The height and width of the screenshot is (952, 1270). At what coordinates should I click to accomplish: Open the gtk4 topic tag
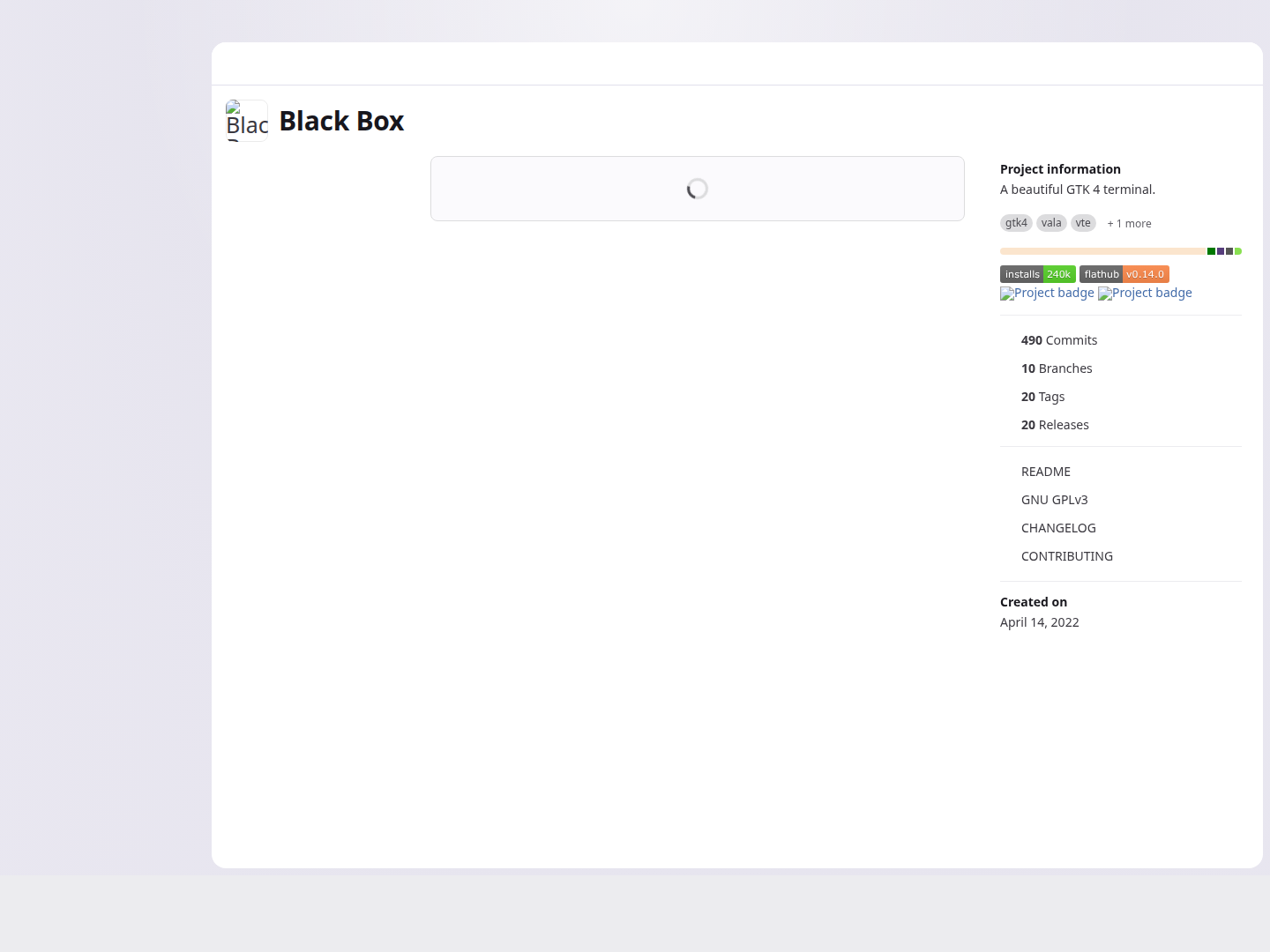(x=1016, y=223)
